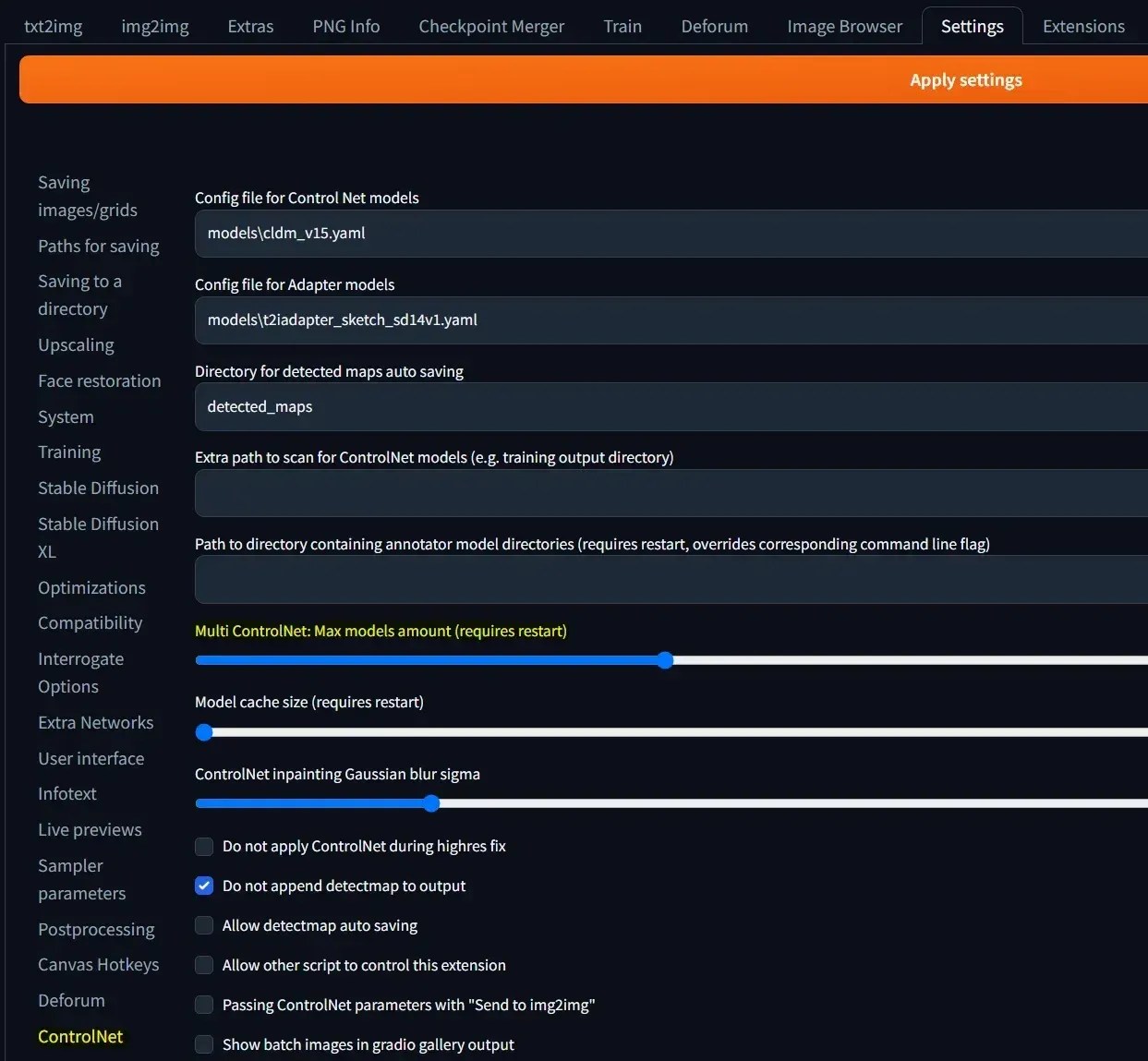Open Stable Diffusion settings section
This screenshot has width=1148, height=1061.
(x=98, y=488)
